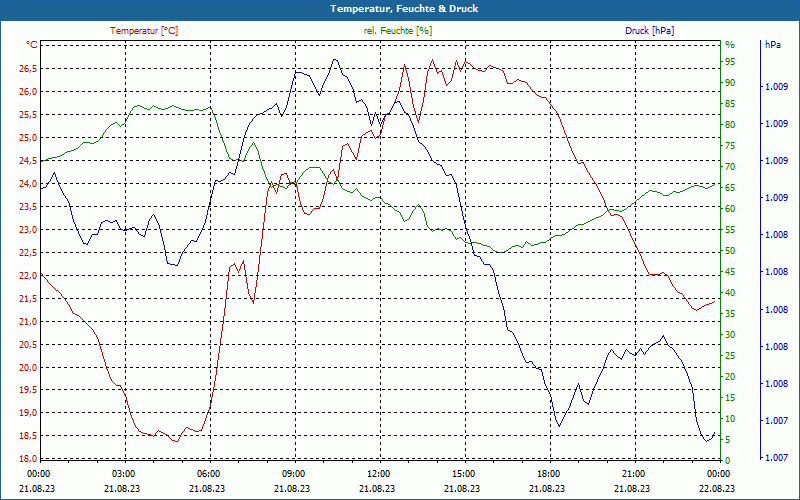Click the 23,5 temperature axis value
Screen dimensions: 800x500
(x=29, y=207)
